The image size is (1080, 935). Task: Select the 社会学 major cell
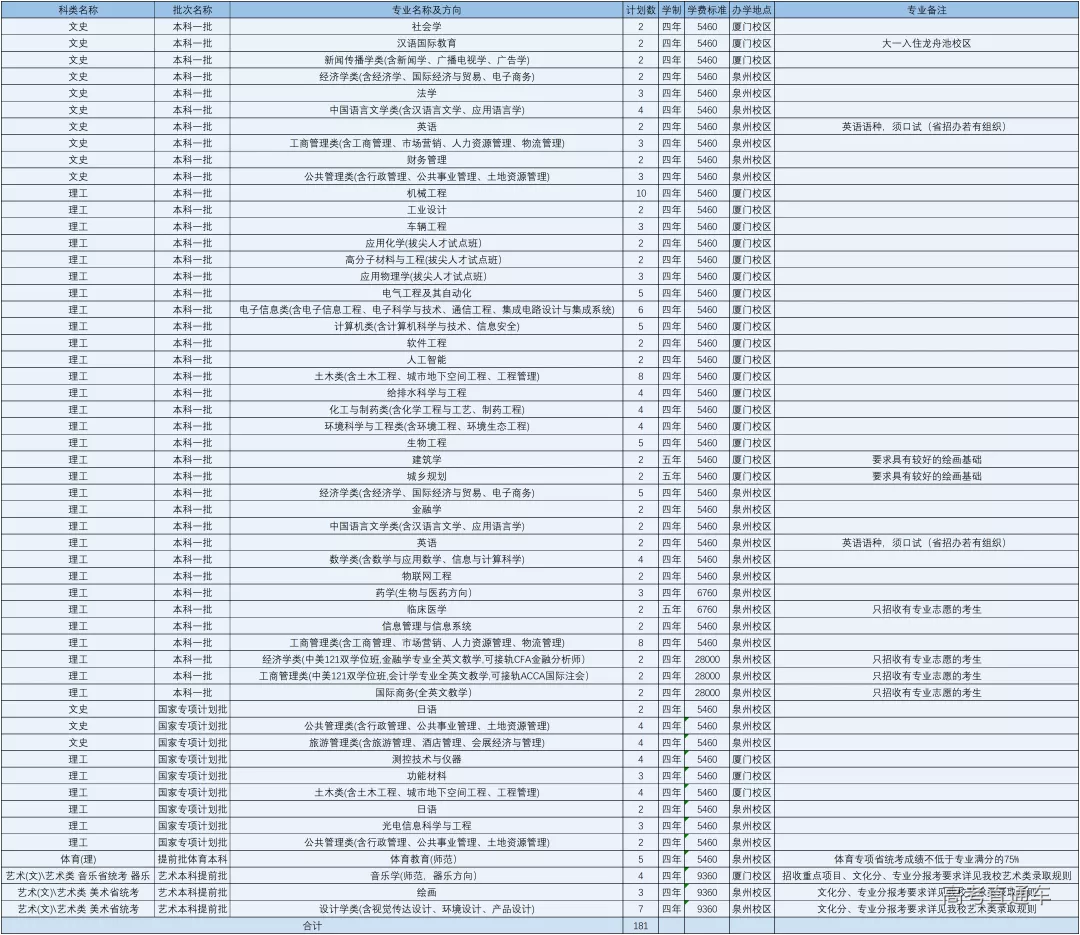click(426, 26)
